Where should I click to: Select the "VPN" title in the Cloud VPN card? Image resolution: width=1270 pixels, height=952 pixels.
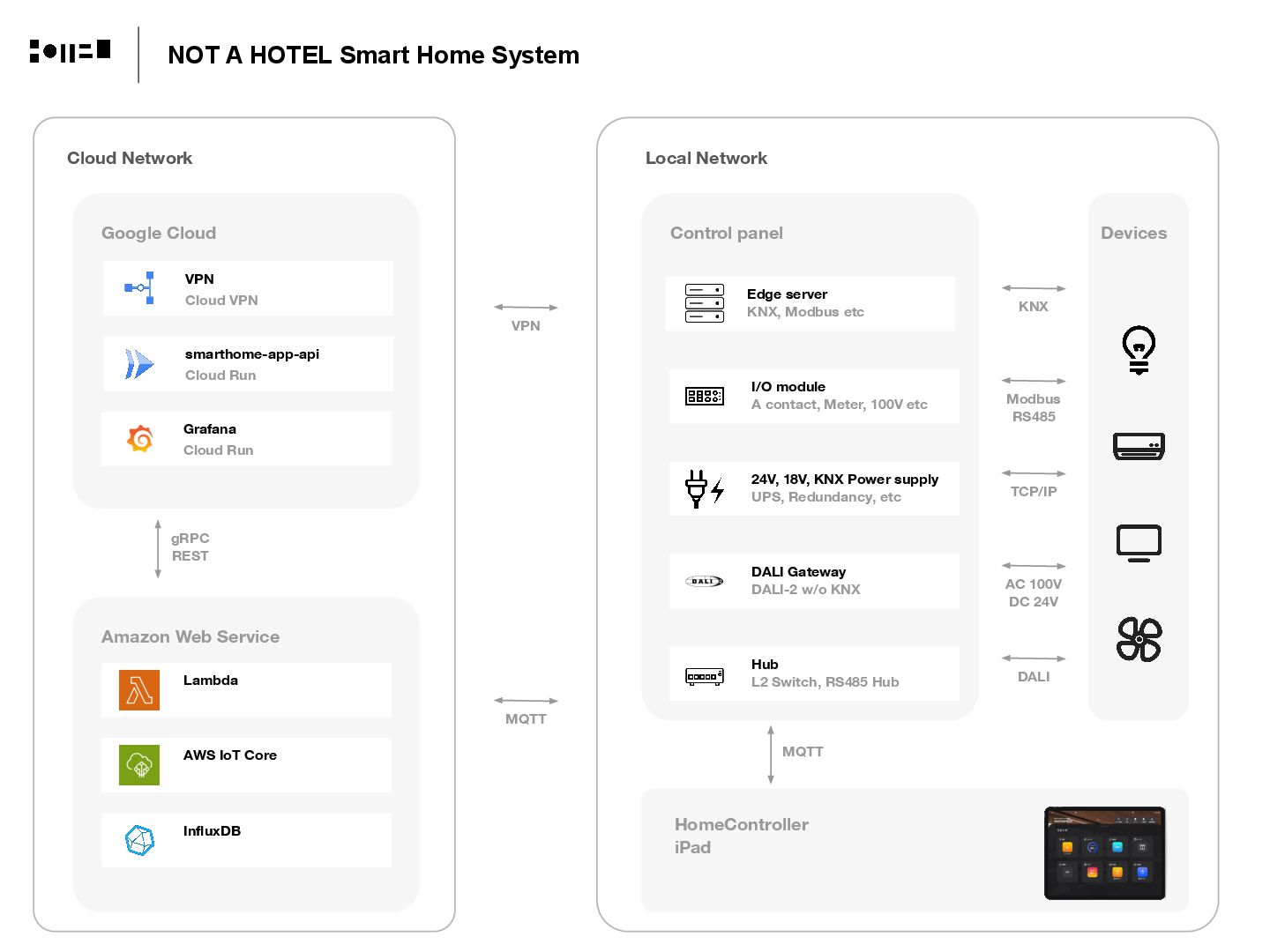199,279
